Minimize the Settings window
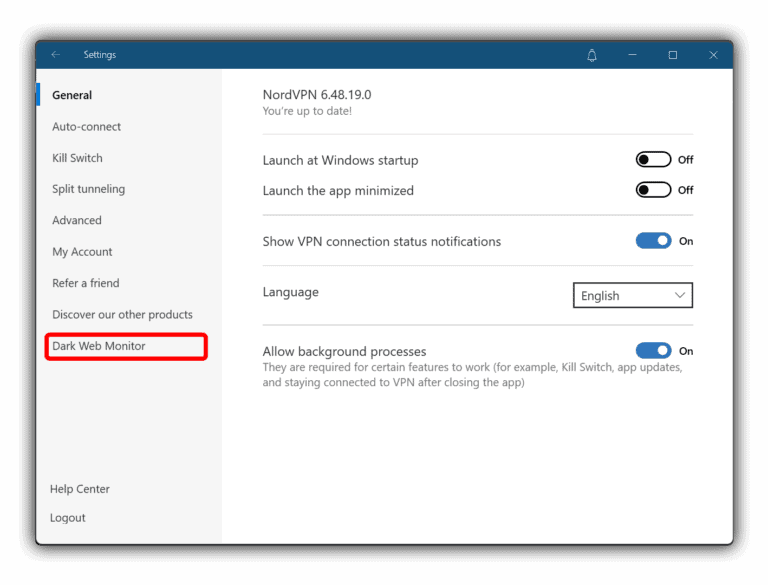The height and width of the screenshot is (585, 768). pos(633,55)
